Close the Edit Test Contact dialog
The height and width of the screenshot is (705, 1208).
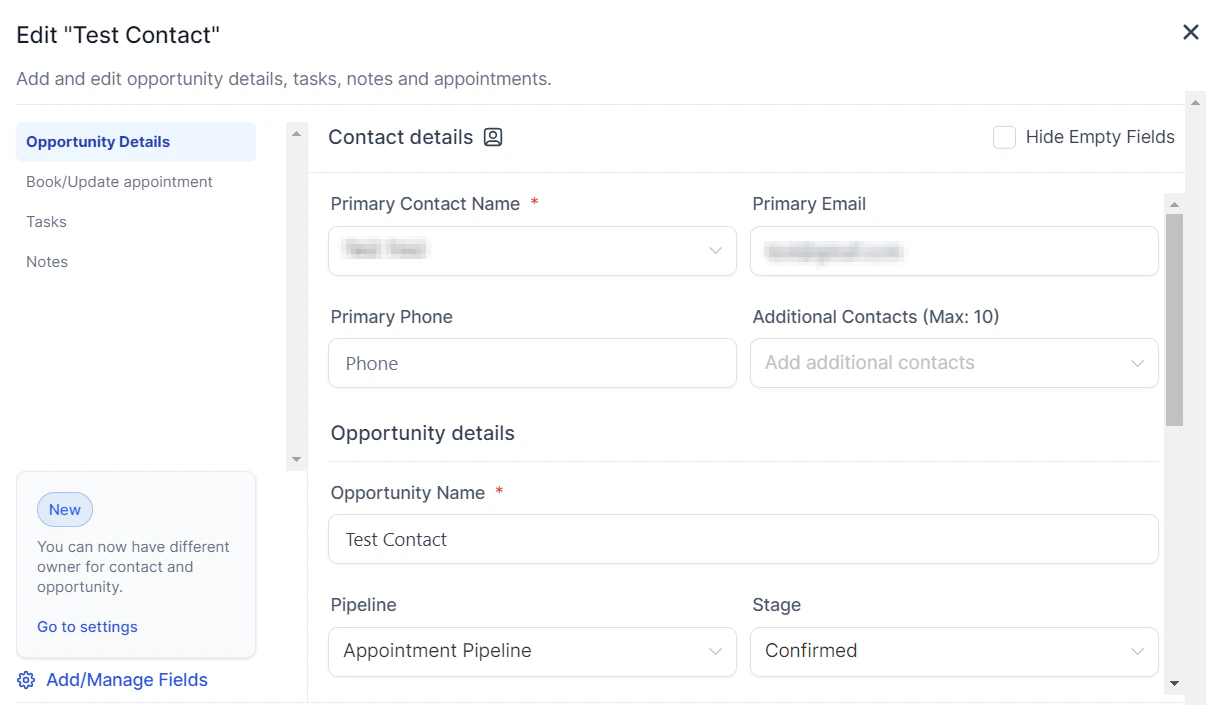click(1190, 32)
